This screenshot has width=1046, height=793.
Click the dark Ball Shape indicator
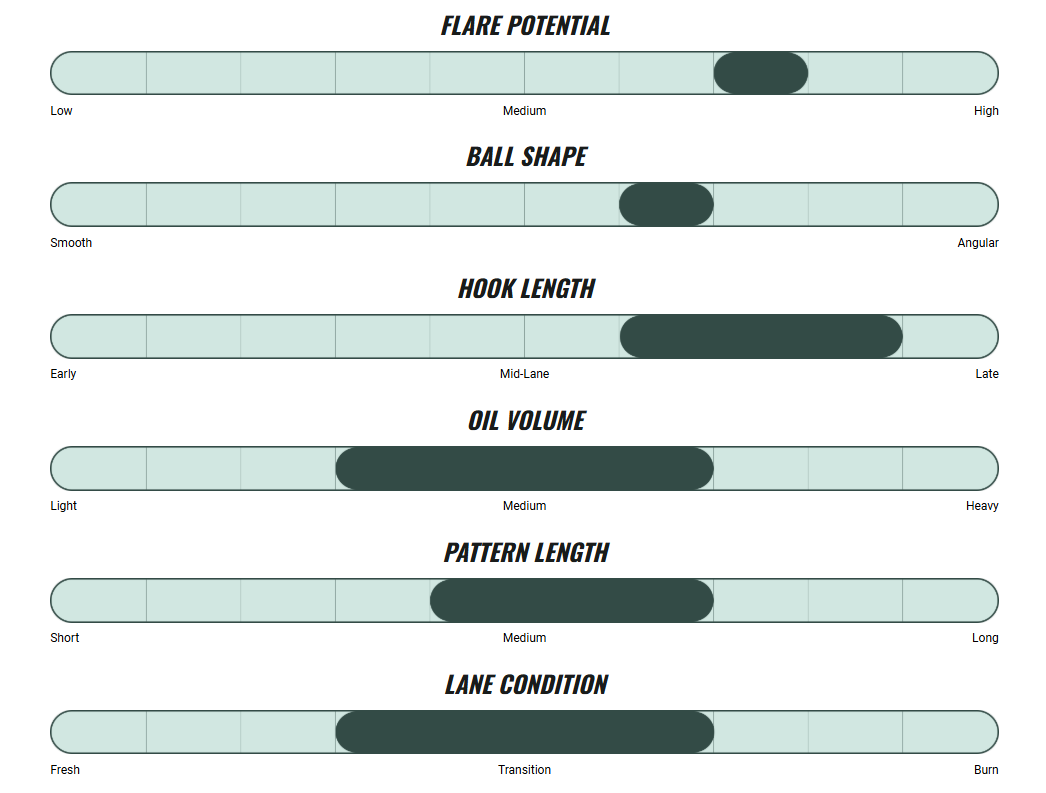point(666,204)
